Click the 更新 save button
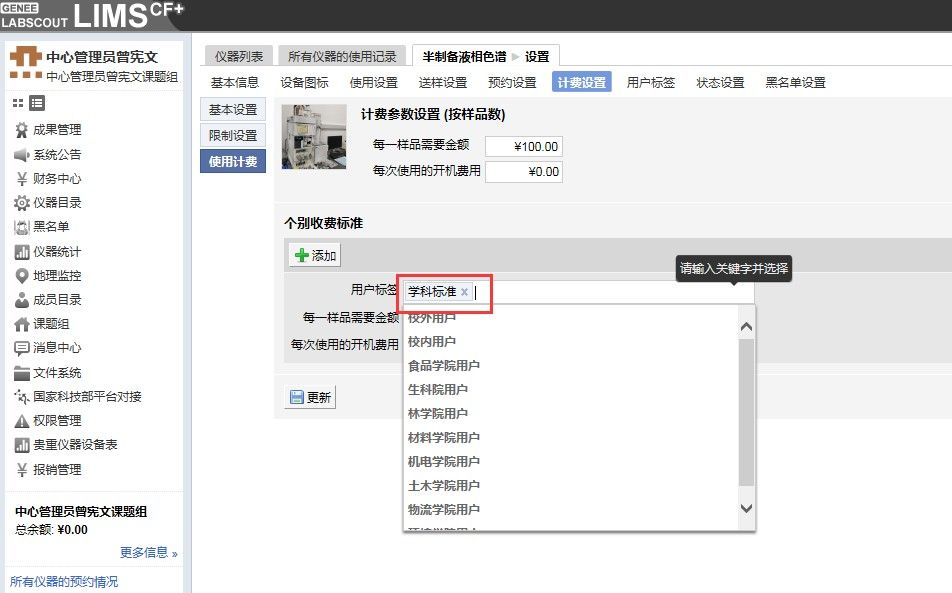 tap(310, 397)
